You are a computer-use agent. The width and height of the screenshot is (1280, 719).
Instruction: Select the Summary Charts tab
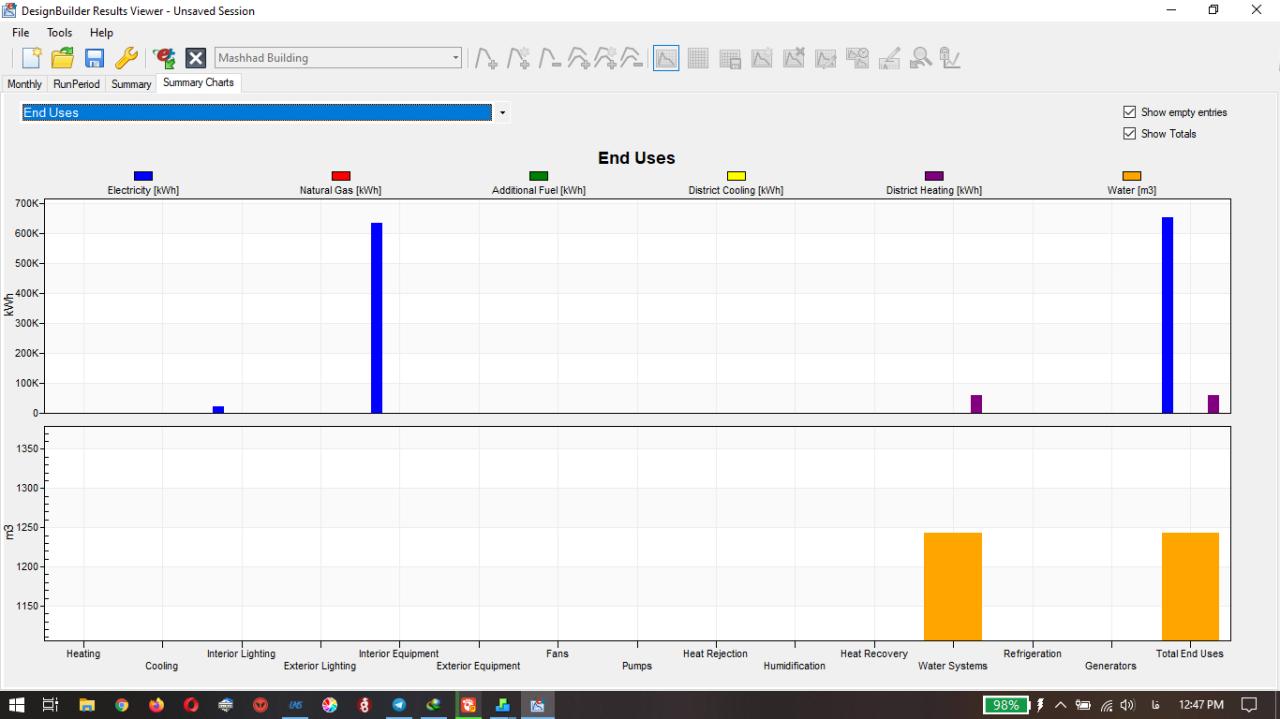(199, 83)
